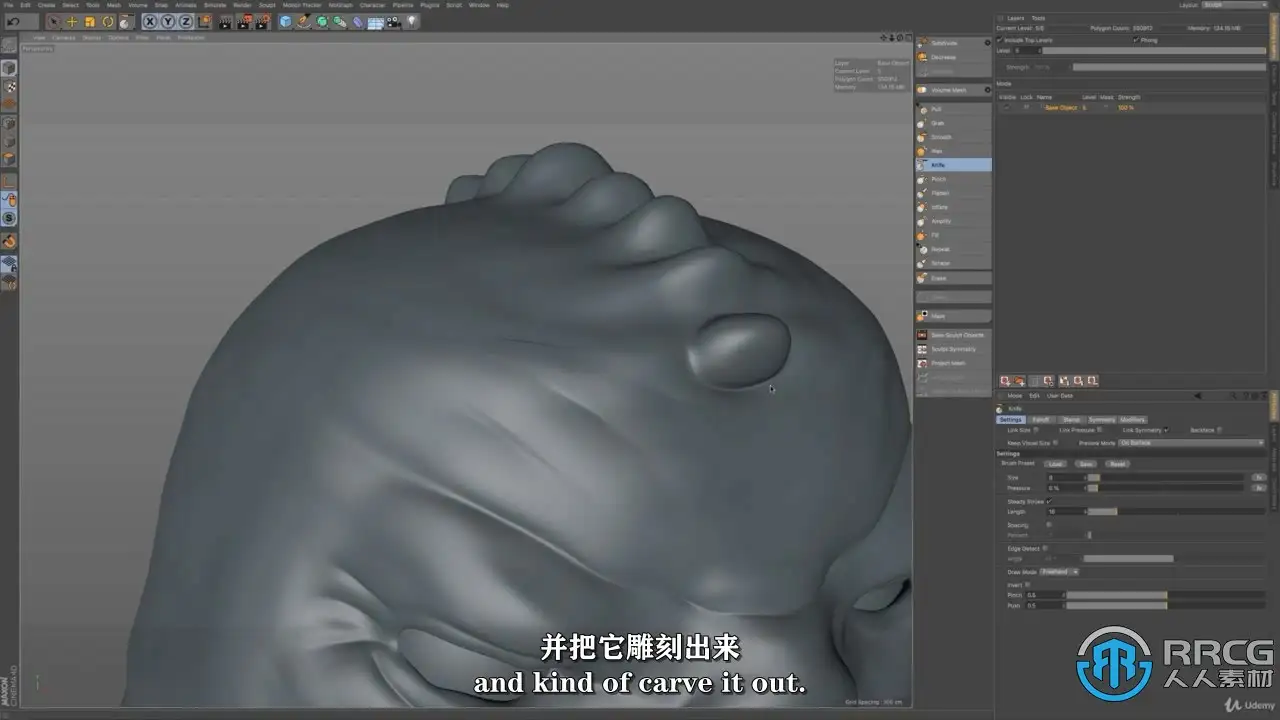Select the Repeat sculpt brush
The height and width of the screenshot is (720, 1280).
953,249
